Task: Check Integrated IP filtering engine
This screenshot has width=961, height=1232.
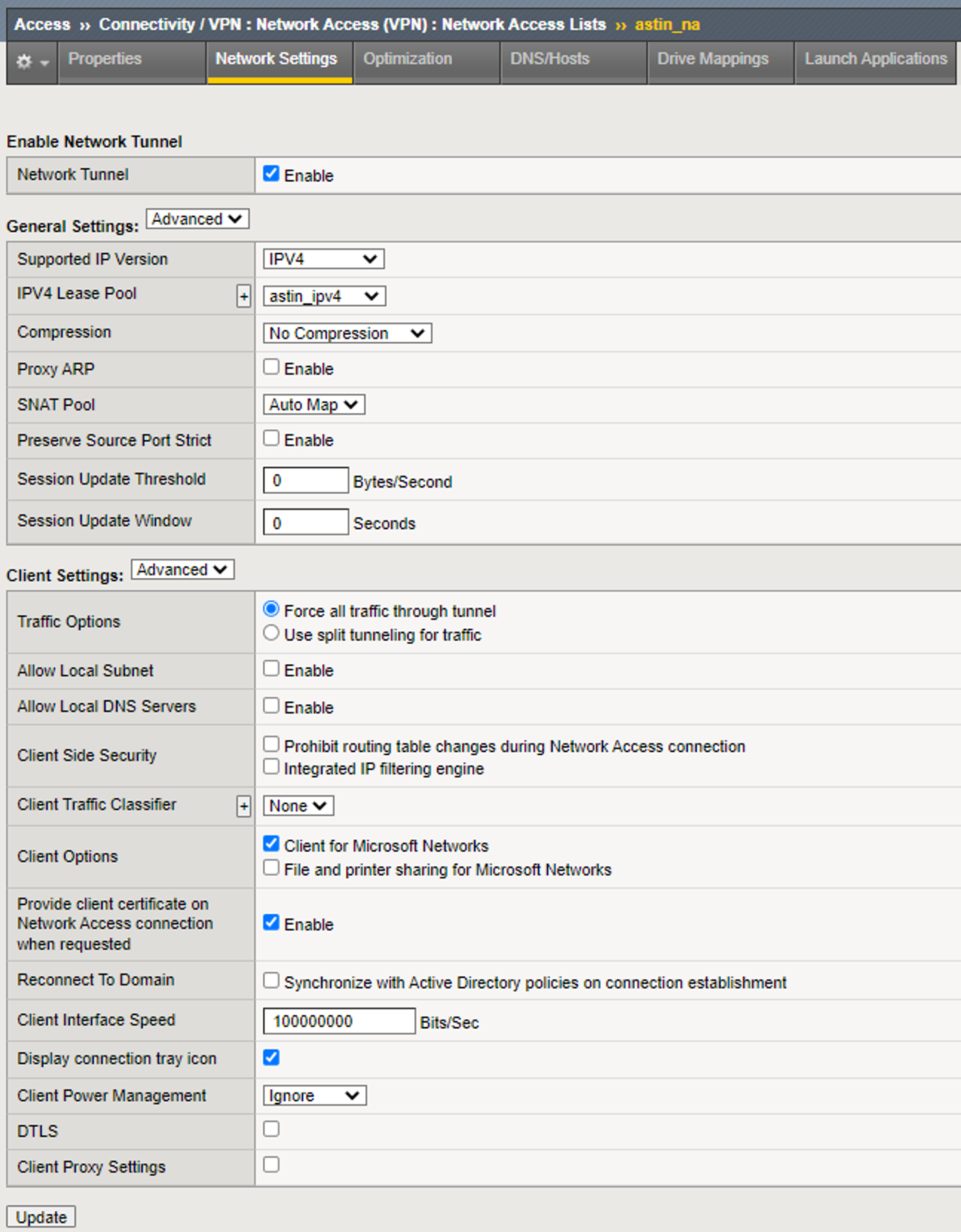Action: point(271,767)
